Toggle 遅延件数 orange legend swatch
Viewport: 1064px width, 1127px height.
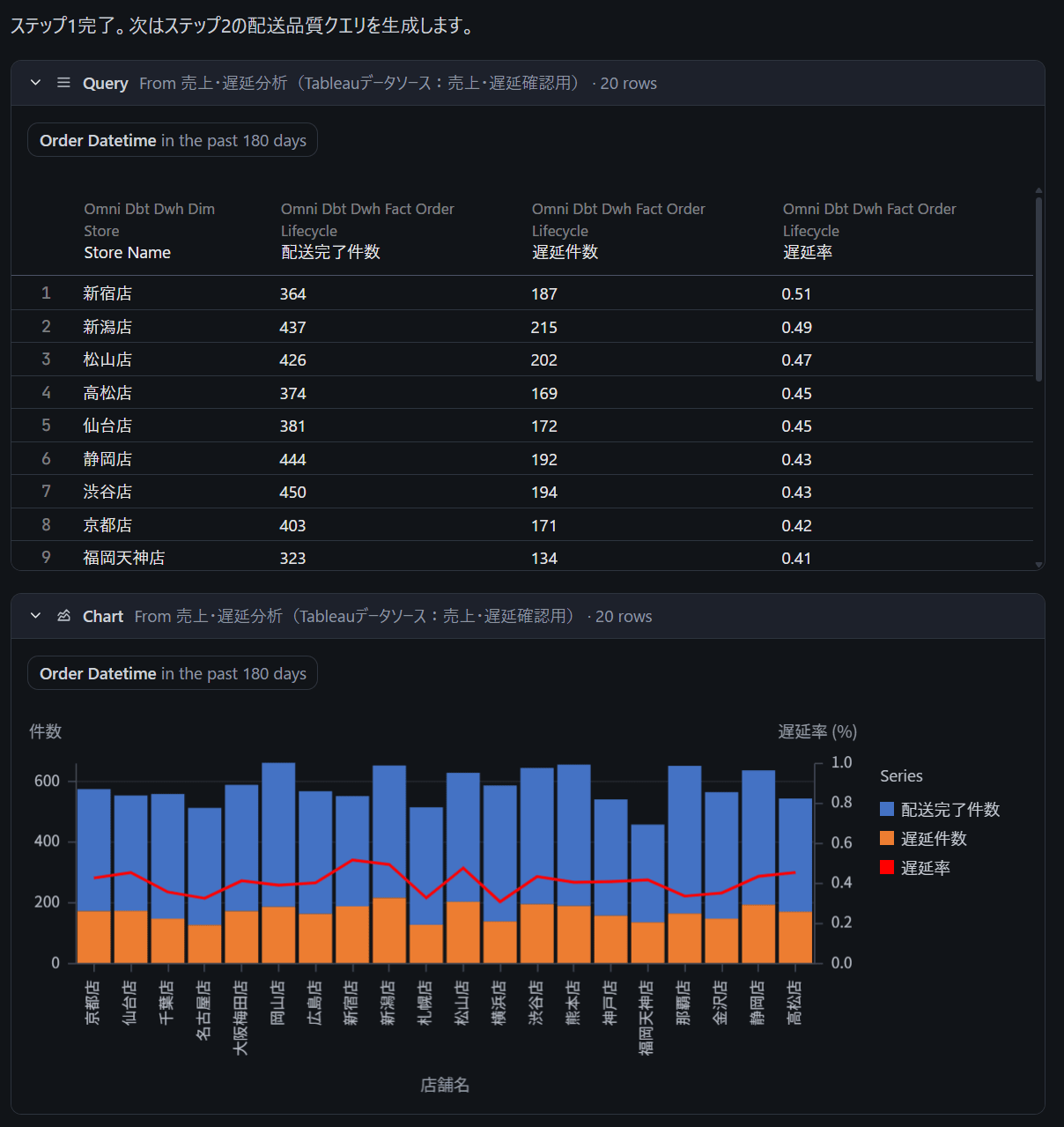[887, 839]
